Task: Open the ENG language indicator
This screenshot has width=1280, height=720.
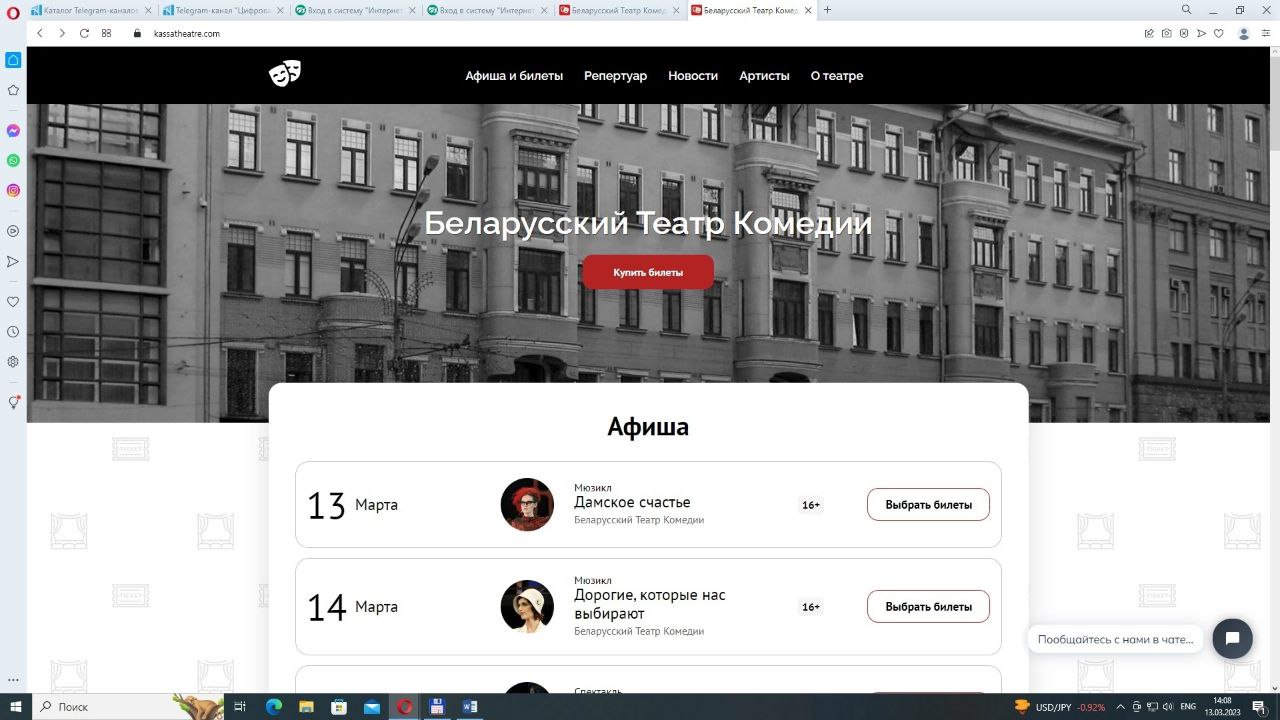Action: click(1188, 707)
